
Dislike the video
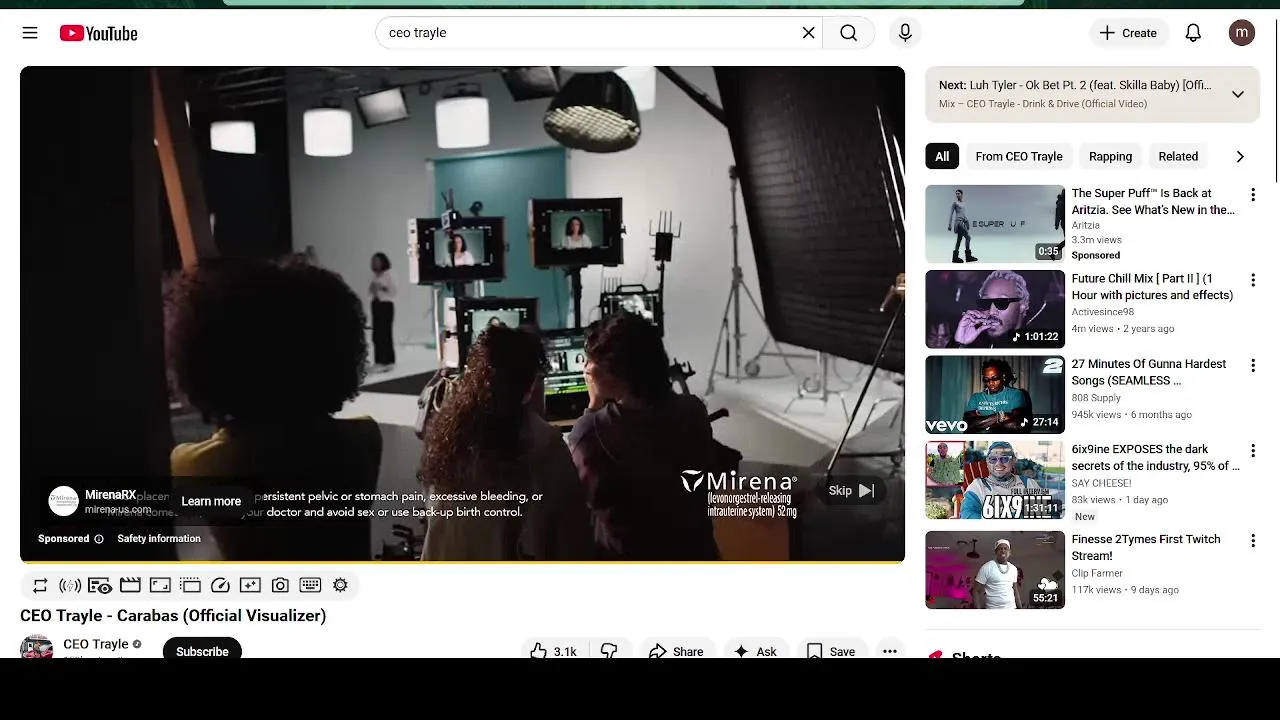click(x=609, y=650)
